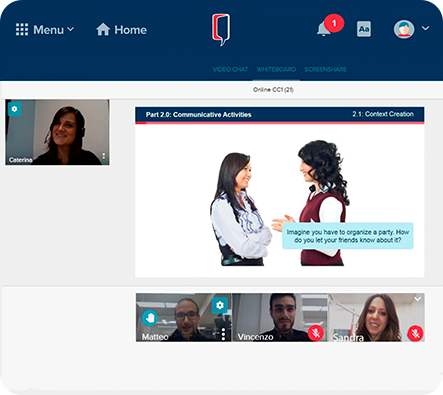
Task: Open settings gear on Caterina's video
Action: 14,109
